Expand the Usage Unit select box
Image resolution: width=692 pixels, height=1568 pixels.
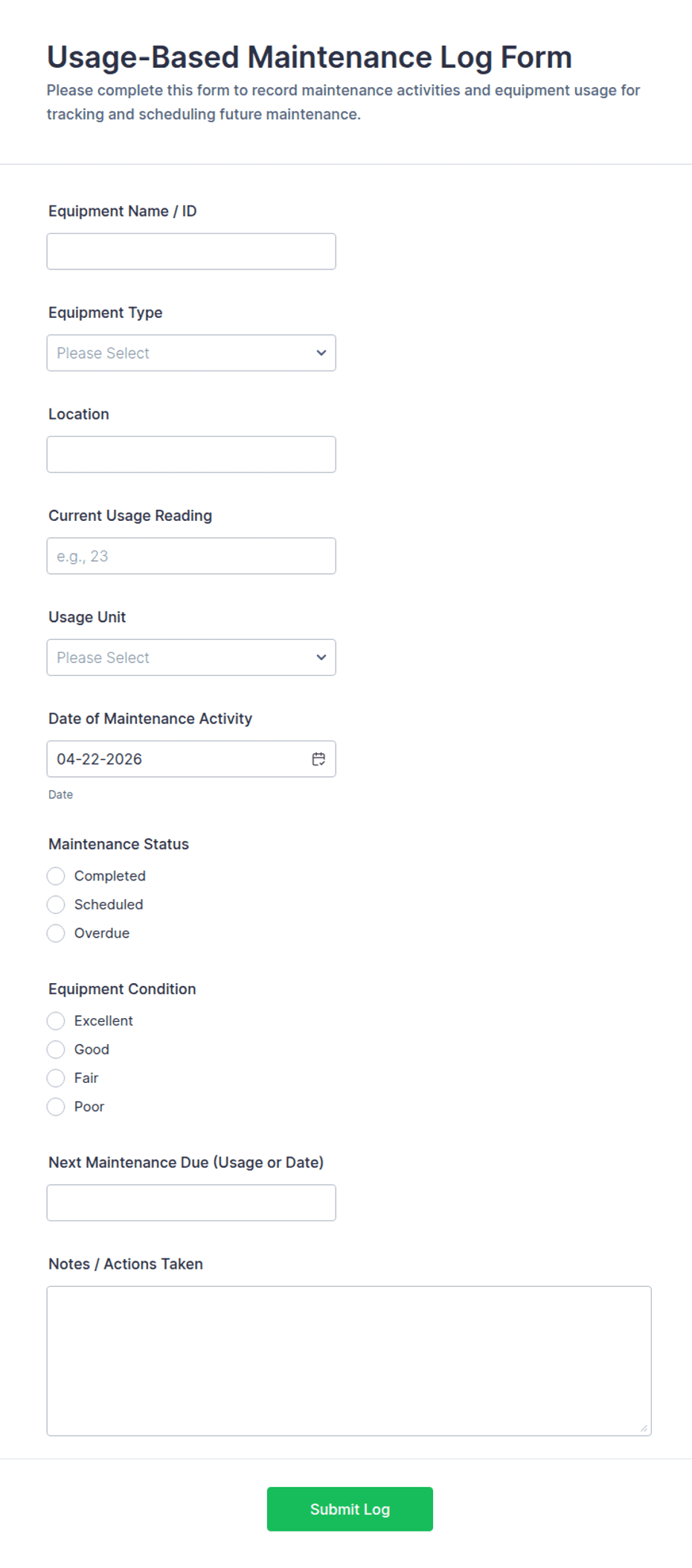pyautogui.click(x=179, y=657)
